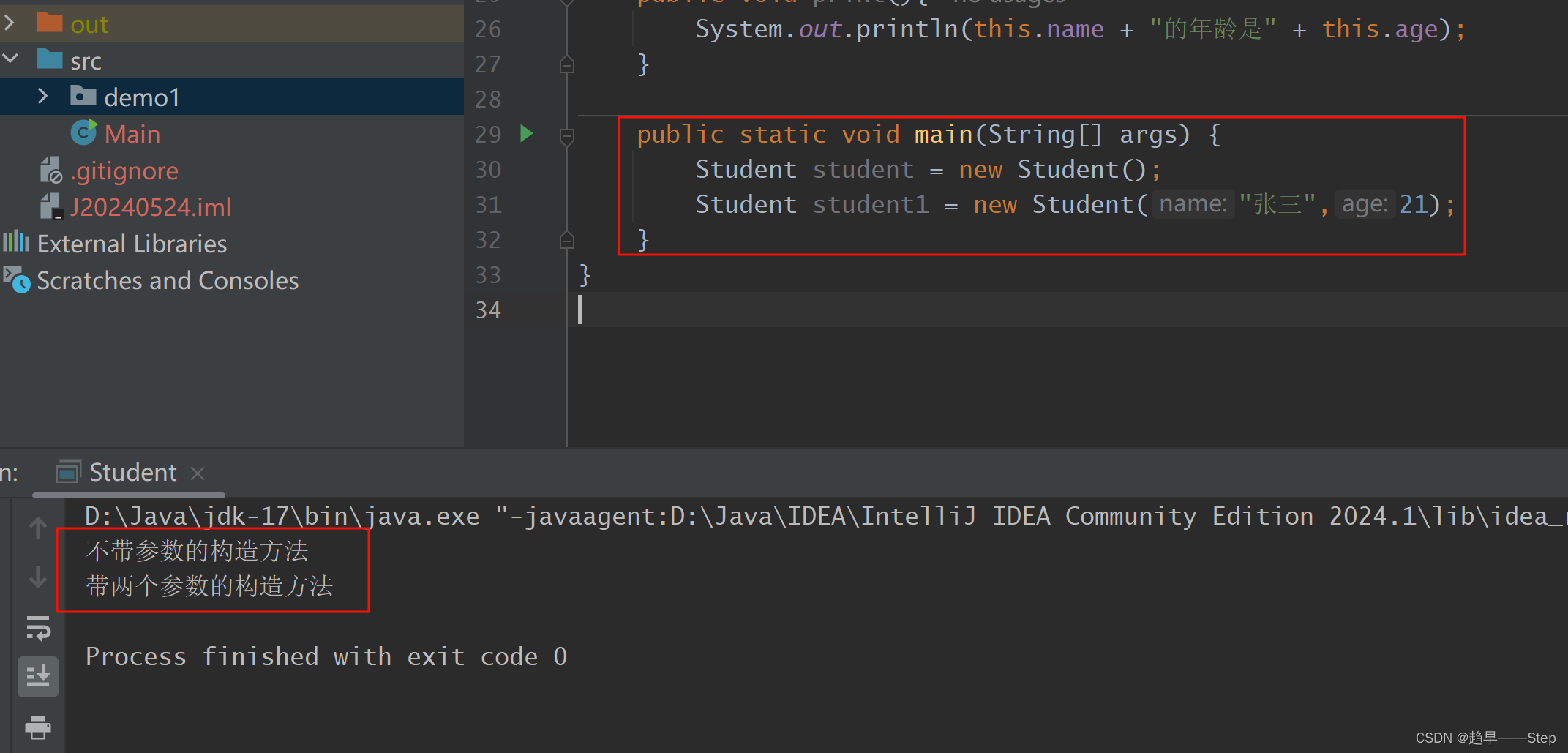Open the Main class file

(x=132, y=134)
